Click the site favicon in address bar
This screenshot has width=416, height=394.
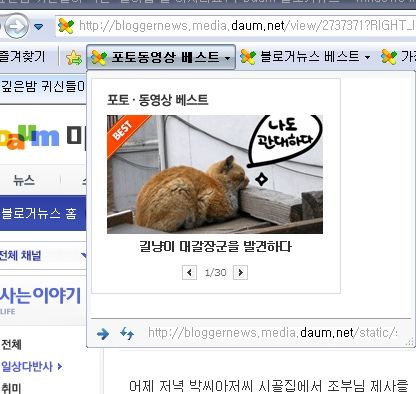click(x=66, y=26)
